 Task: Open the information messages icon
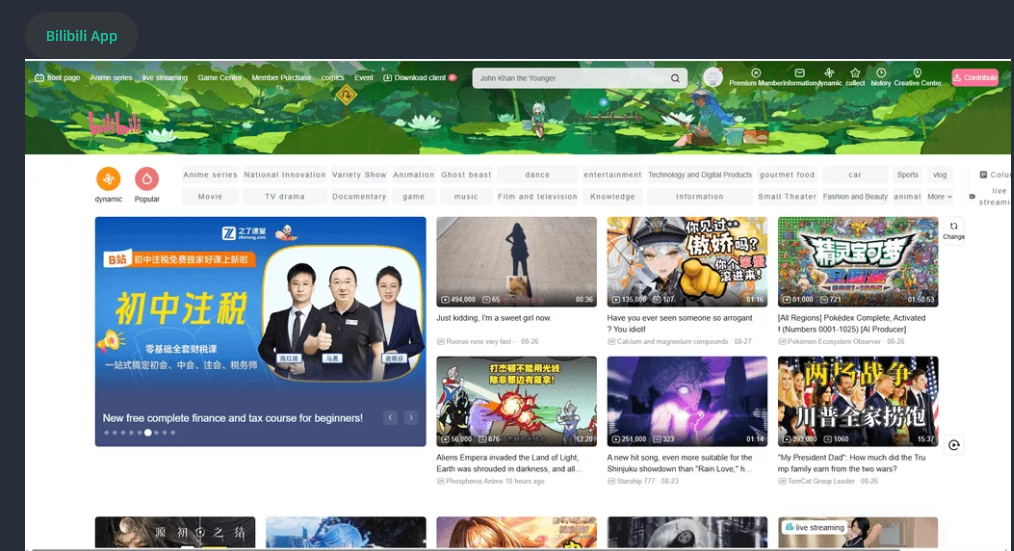pyautogui.click(x=800, y=73)
